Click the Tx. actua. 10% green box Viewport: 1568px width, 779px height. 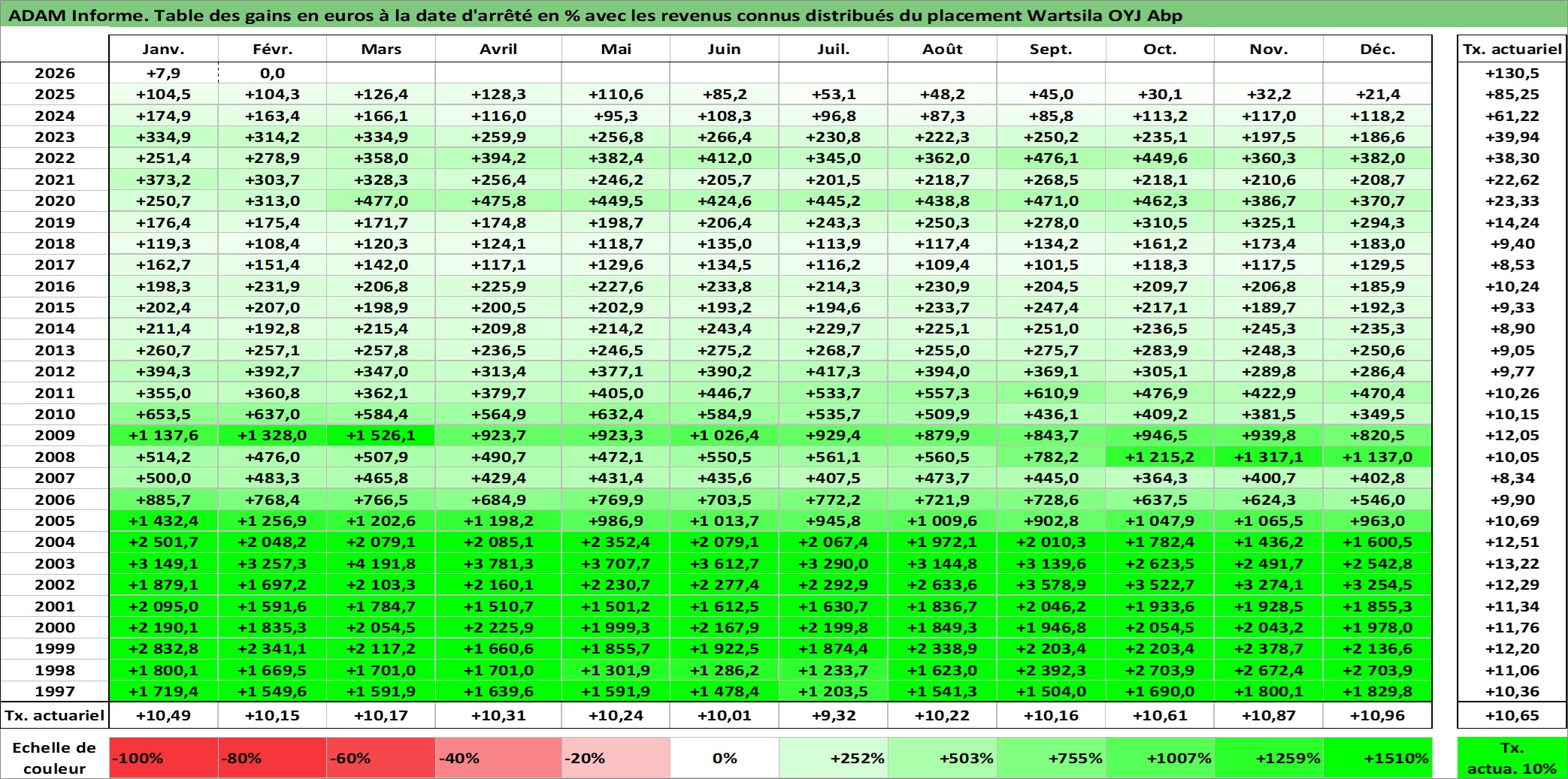[1512, 758]
